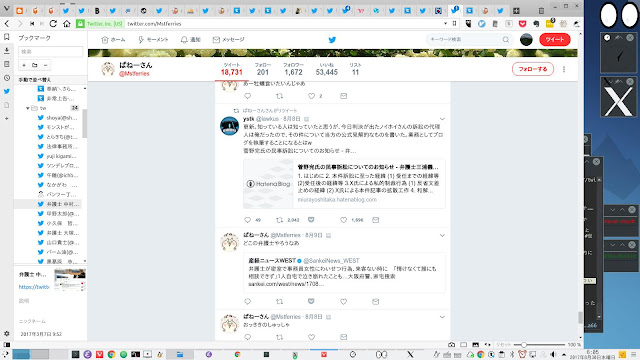Open SankeiNews_WEST quoted tweet
Viewport: 640px width, 360px height.
pyautogui.click(x=344, y=272)
